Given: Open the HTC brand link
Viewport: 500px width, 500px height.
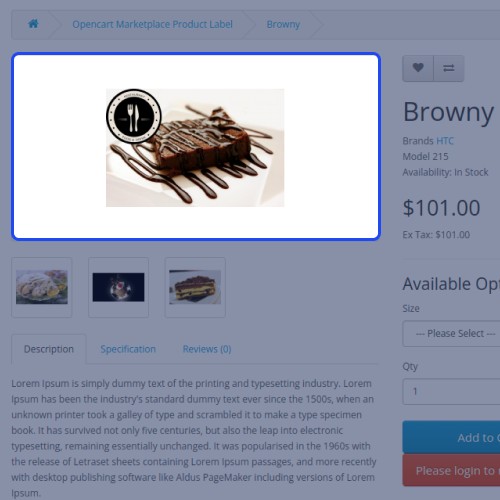Looking at the screenshot, I should (x=445, y=141).
